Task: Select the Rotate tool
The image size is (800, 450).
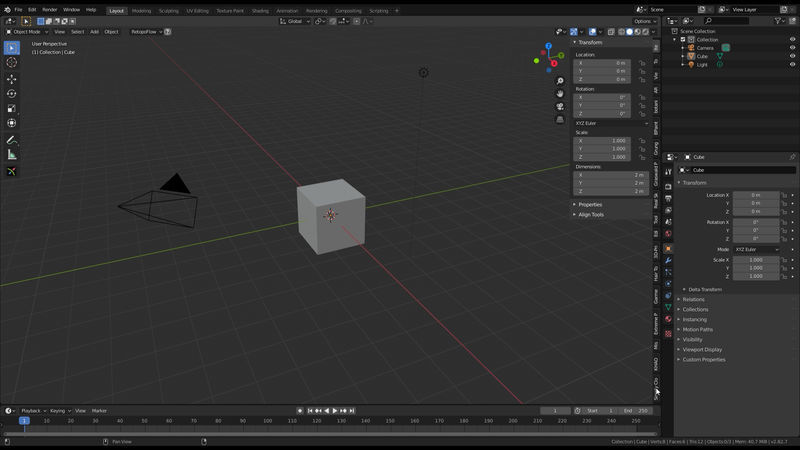Action: pos(12,94)
